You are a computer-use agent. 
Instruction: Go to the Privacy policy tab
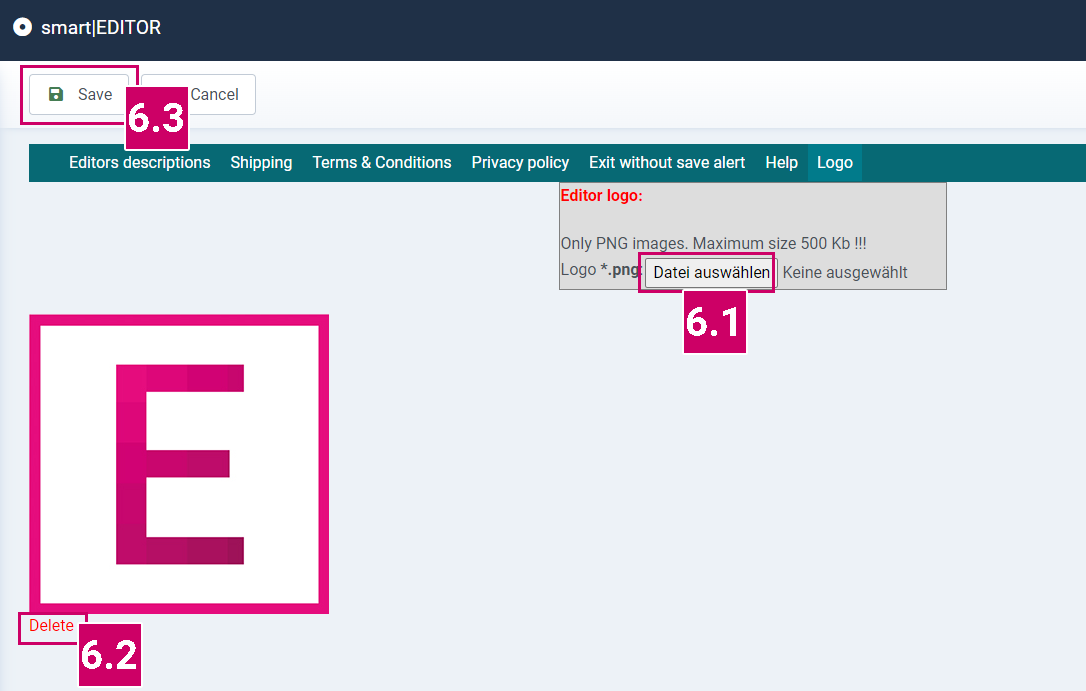click(520, 163)
